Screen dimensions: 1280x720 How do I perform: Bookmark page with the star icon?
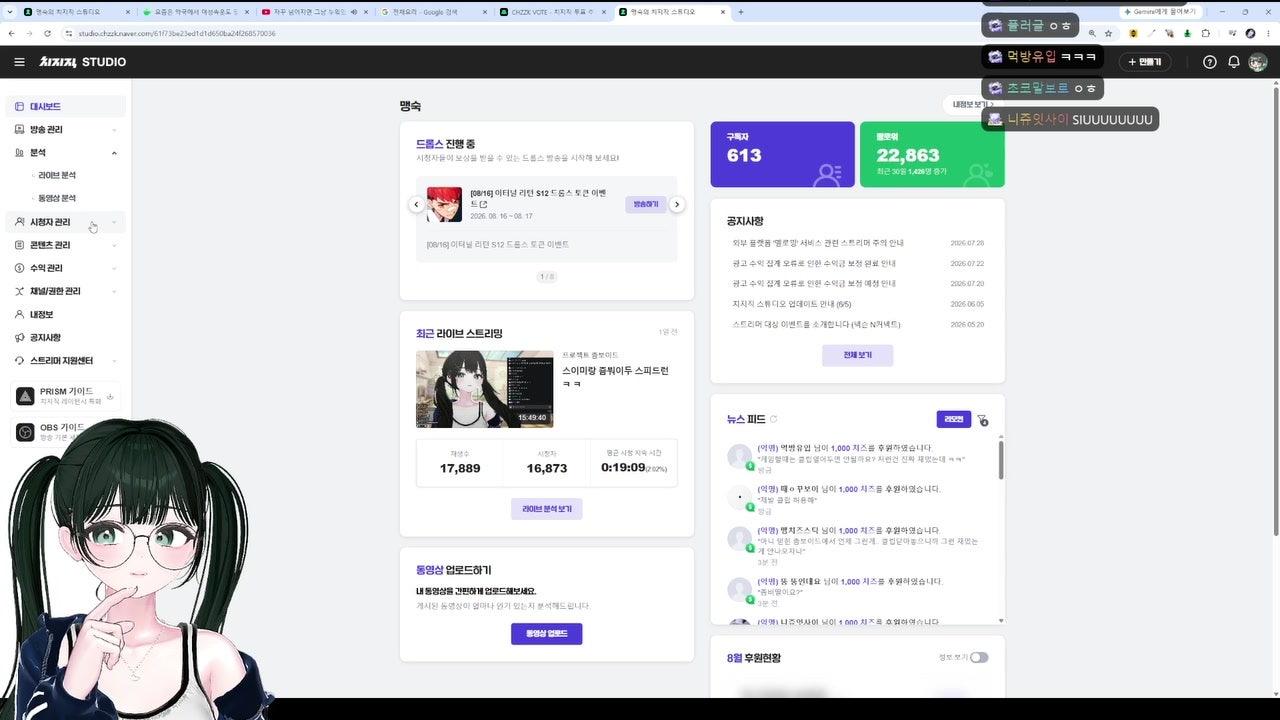[1108, 33]
